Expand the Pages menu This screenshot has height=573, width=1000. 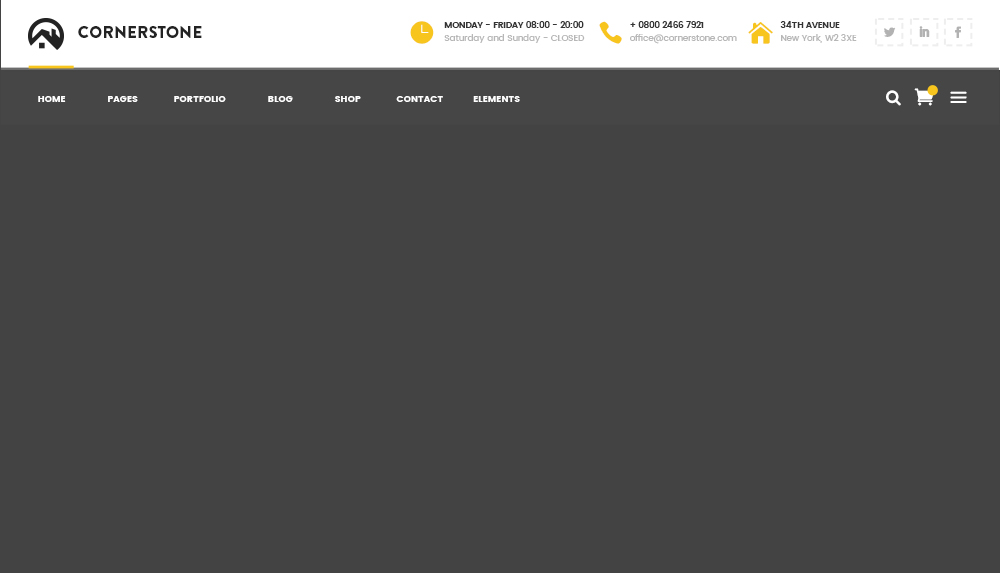[122, 99]
